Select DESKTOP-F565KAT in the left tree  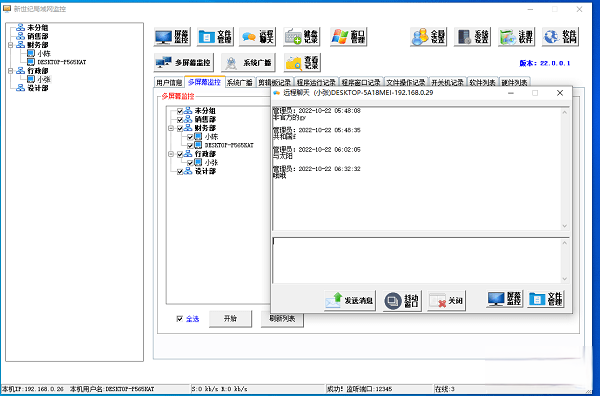[x=62, y=62]
